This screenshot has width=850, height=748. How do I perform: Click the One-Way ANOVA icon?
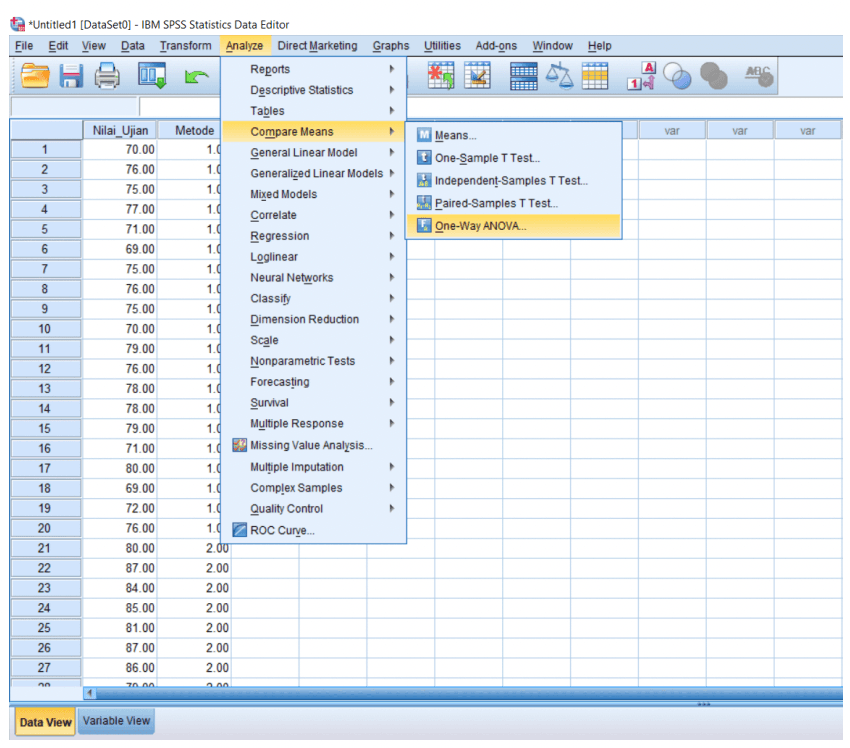coord(424,225)
